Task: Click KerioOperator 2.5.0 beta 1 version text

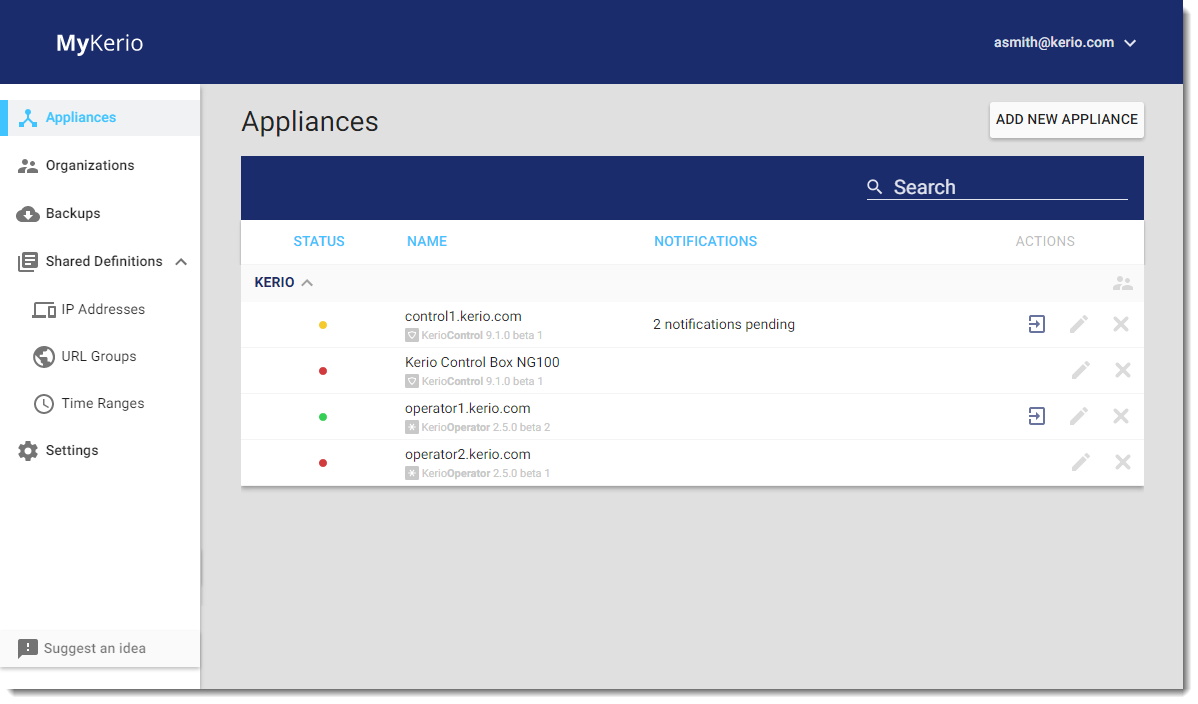Action: click(485, 473)
